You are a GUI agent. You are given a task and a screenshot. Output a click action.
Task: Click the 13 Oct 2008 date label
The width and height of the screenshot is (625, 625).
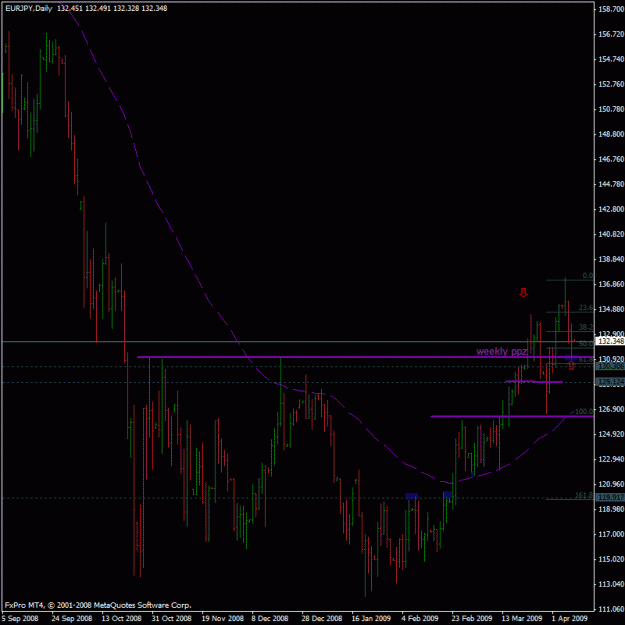click(122, 619)
